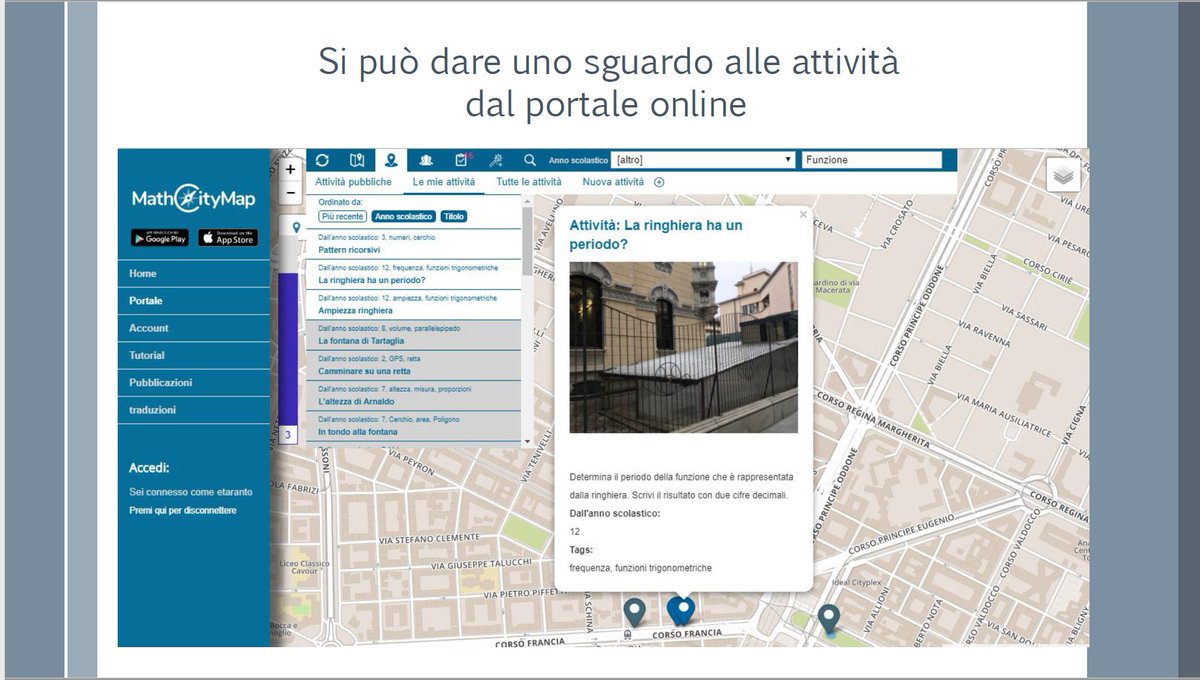Click the App Store badge
1200x680 pixels.
tap(227, 238)
